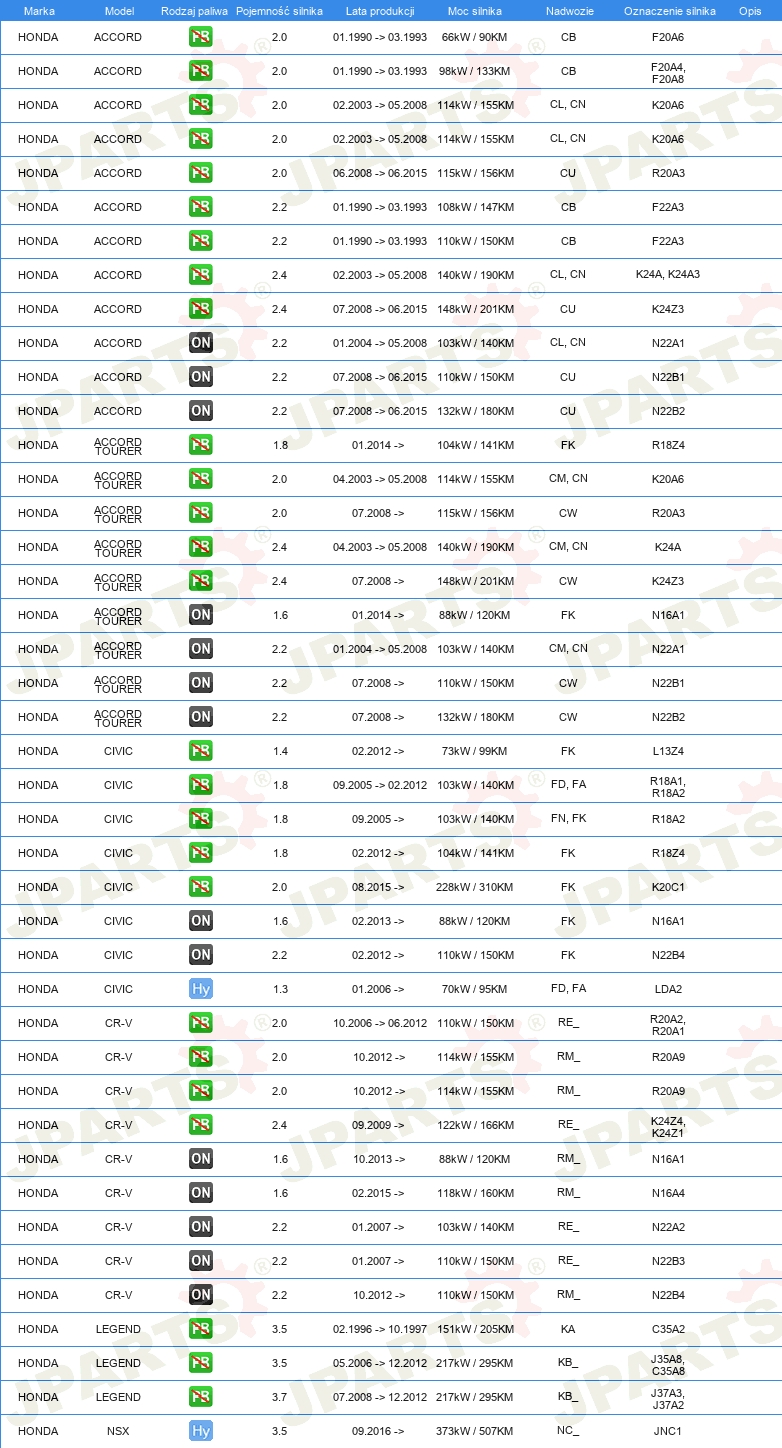Click the petrol icon in the CR-V K24Z4, K24Z1 row
Image resolution: width=782 pixels, height=1448 pixels.
click(x=201, y=1125)
